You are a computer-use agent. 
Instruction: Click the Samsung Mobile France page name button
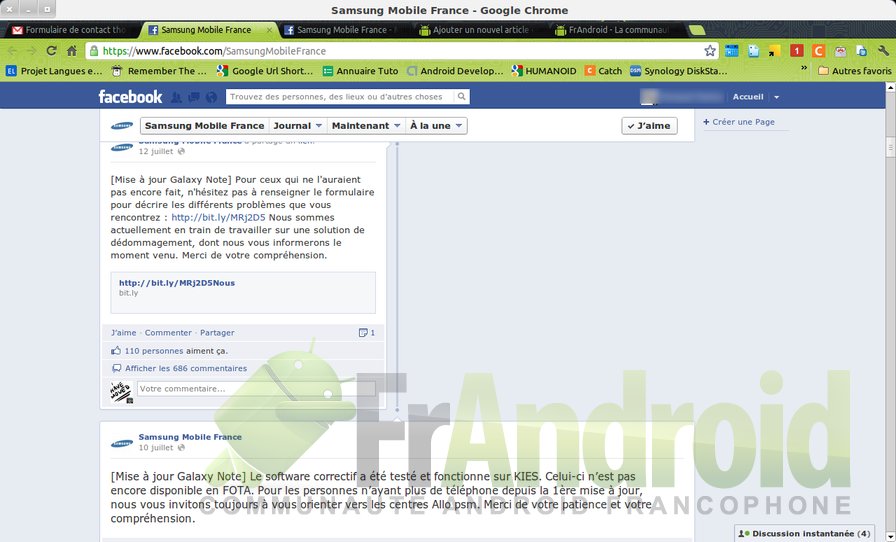coord(205,126)
